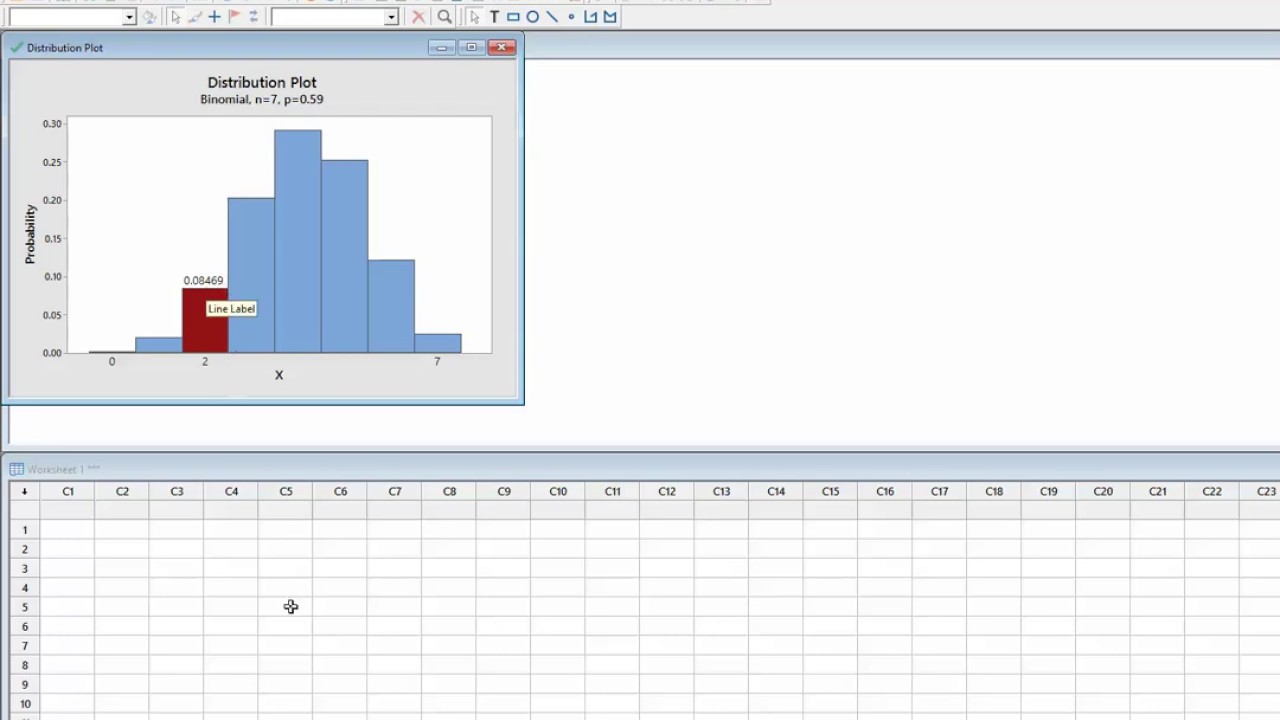1280x720 pixels.
Task: Select column header C16
Action: [885, 491]
